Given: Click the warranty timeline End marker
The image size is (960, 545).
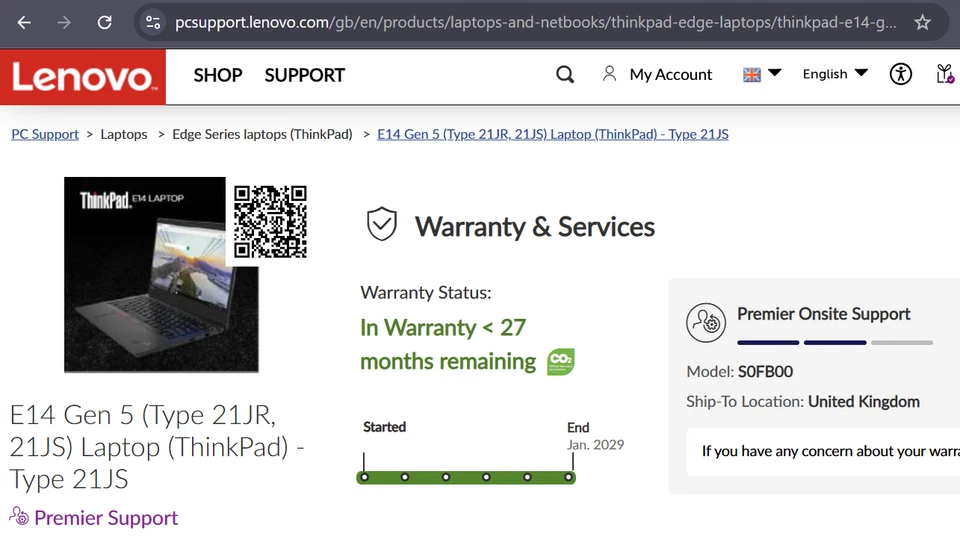Looking at the screenshot, I should point(569,477).
